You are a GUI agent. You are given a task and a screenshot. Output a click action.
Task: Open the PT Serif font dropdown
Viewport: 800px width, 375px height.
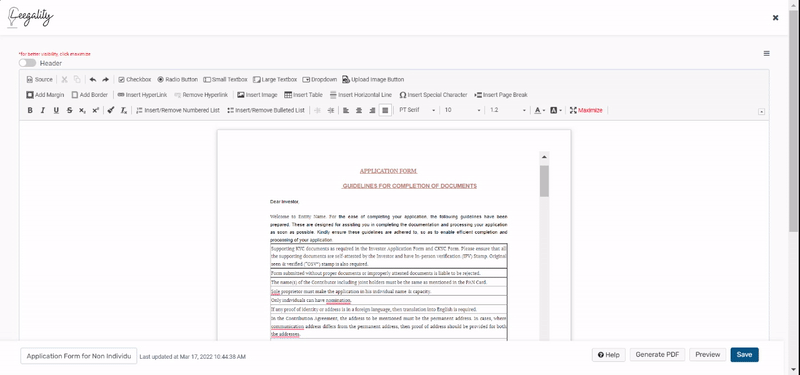pyautogui.click(x=417, y=110)
